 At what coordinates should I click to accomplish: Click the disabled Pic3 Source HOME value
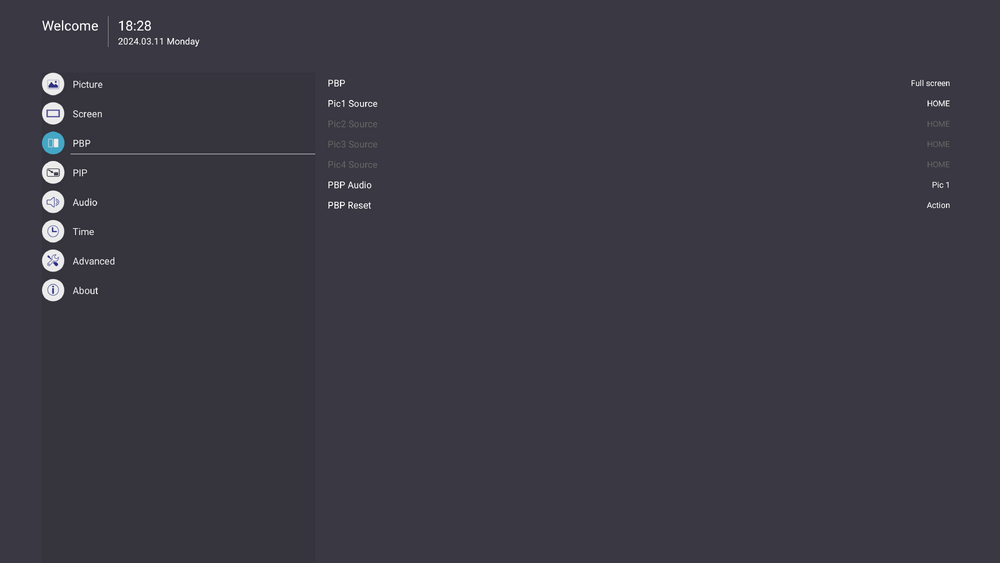(938, 144)
